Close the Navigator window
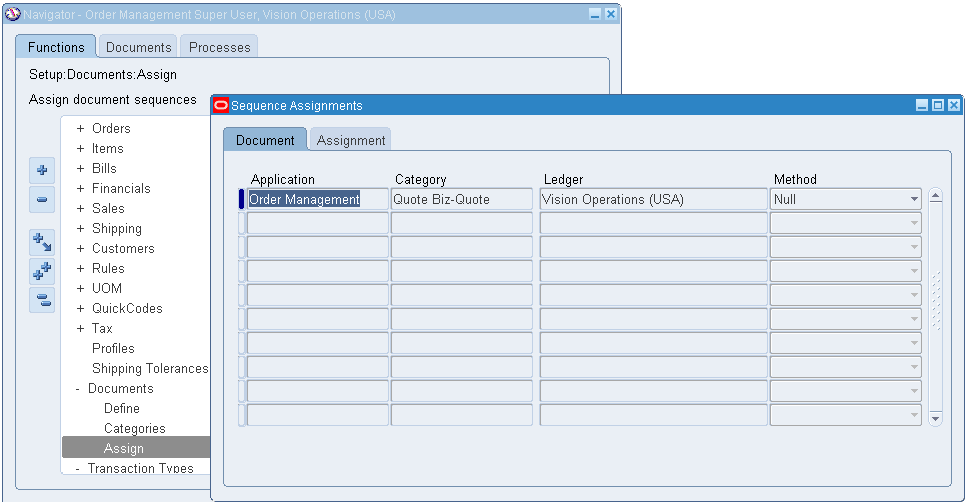This screenshot has width=965, height=502. [x=611, y=14]
